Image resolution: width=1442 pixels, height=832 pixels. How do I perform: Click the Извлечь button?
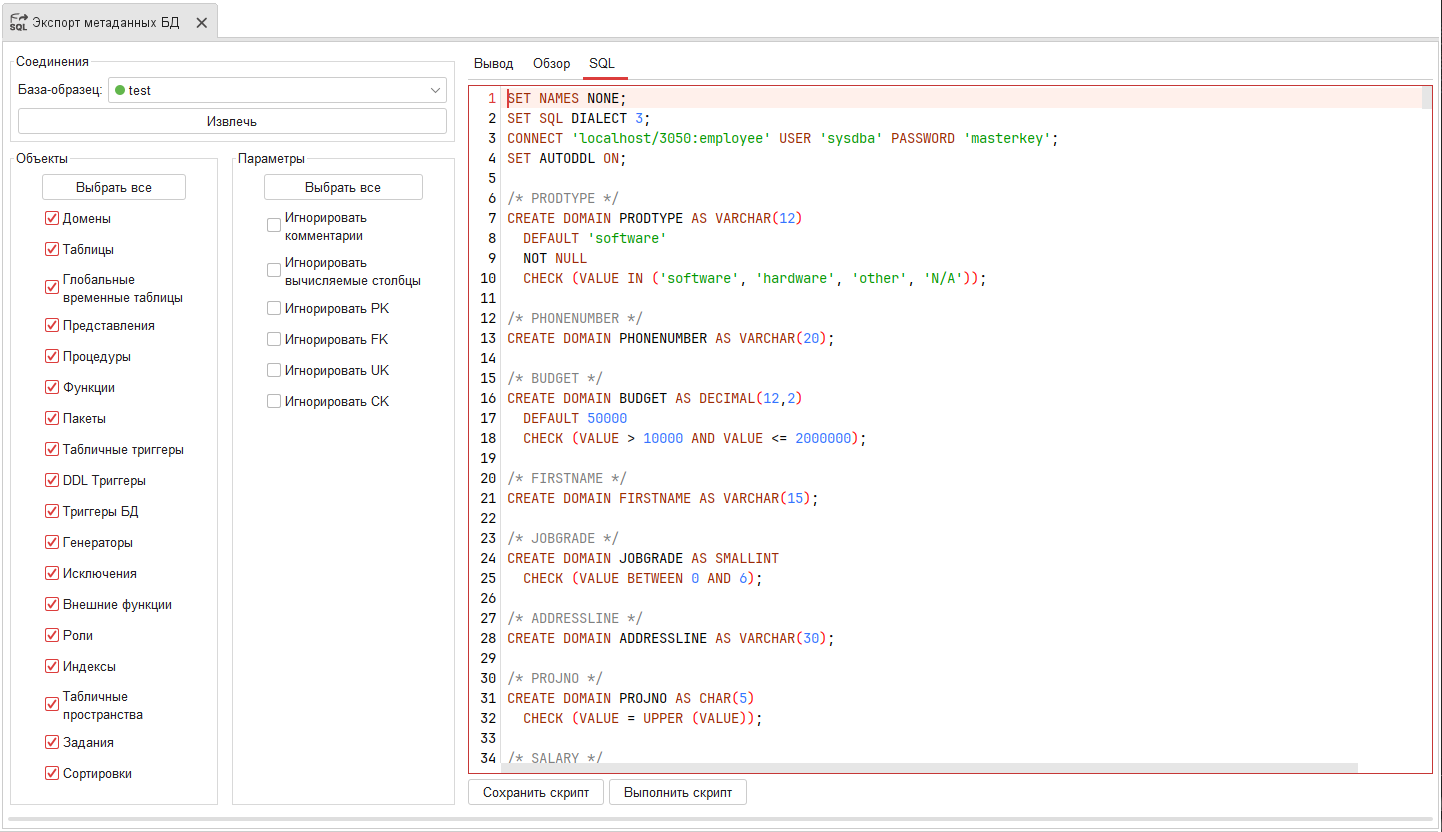tap(232, 120)
